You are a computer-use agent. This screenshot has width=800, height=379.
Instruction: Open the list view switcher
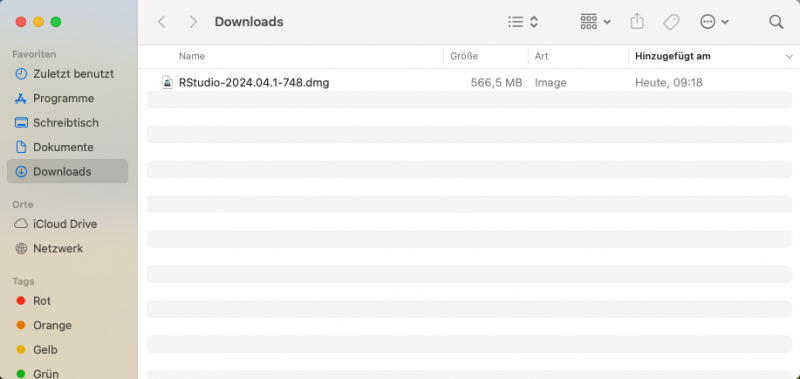[x=523, y=22]
